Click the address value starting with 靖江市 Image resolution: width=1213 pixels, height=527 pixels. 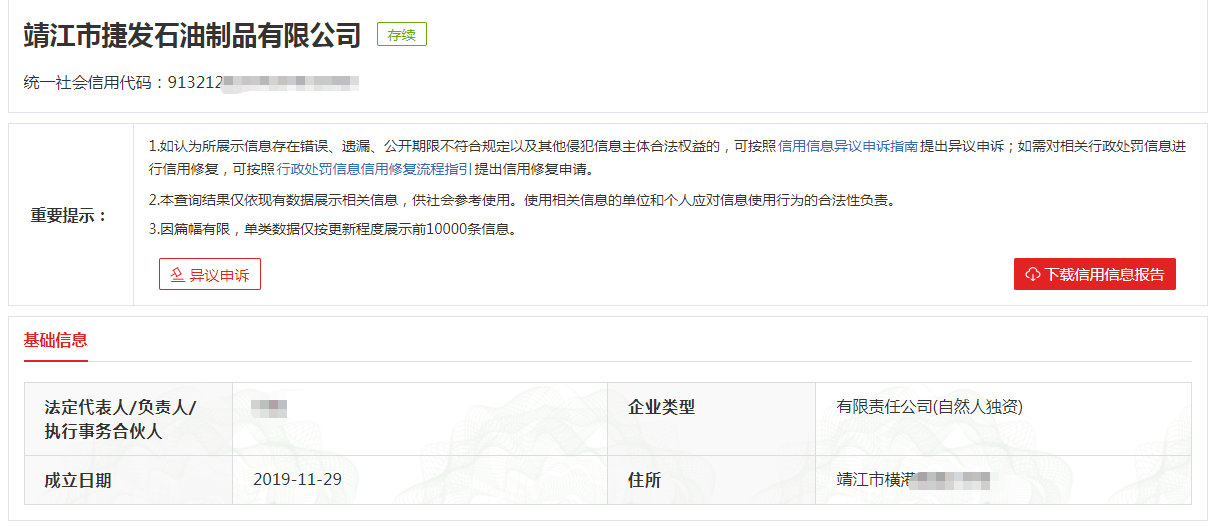point(912,480)
